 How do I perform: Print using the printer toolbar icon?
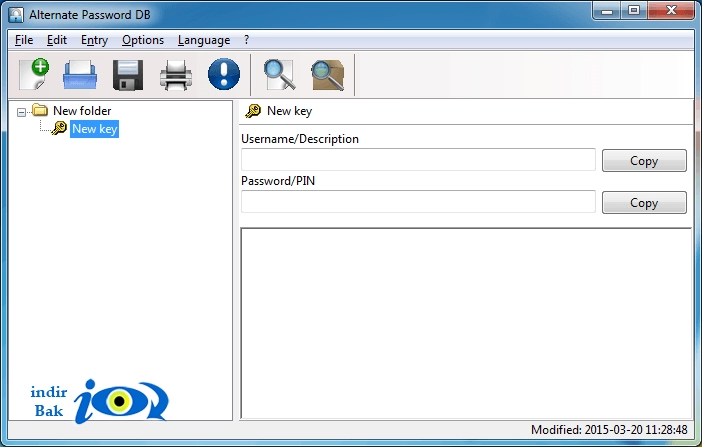pyautogui.click(x=176, y=75)
